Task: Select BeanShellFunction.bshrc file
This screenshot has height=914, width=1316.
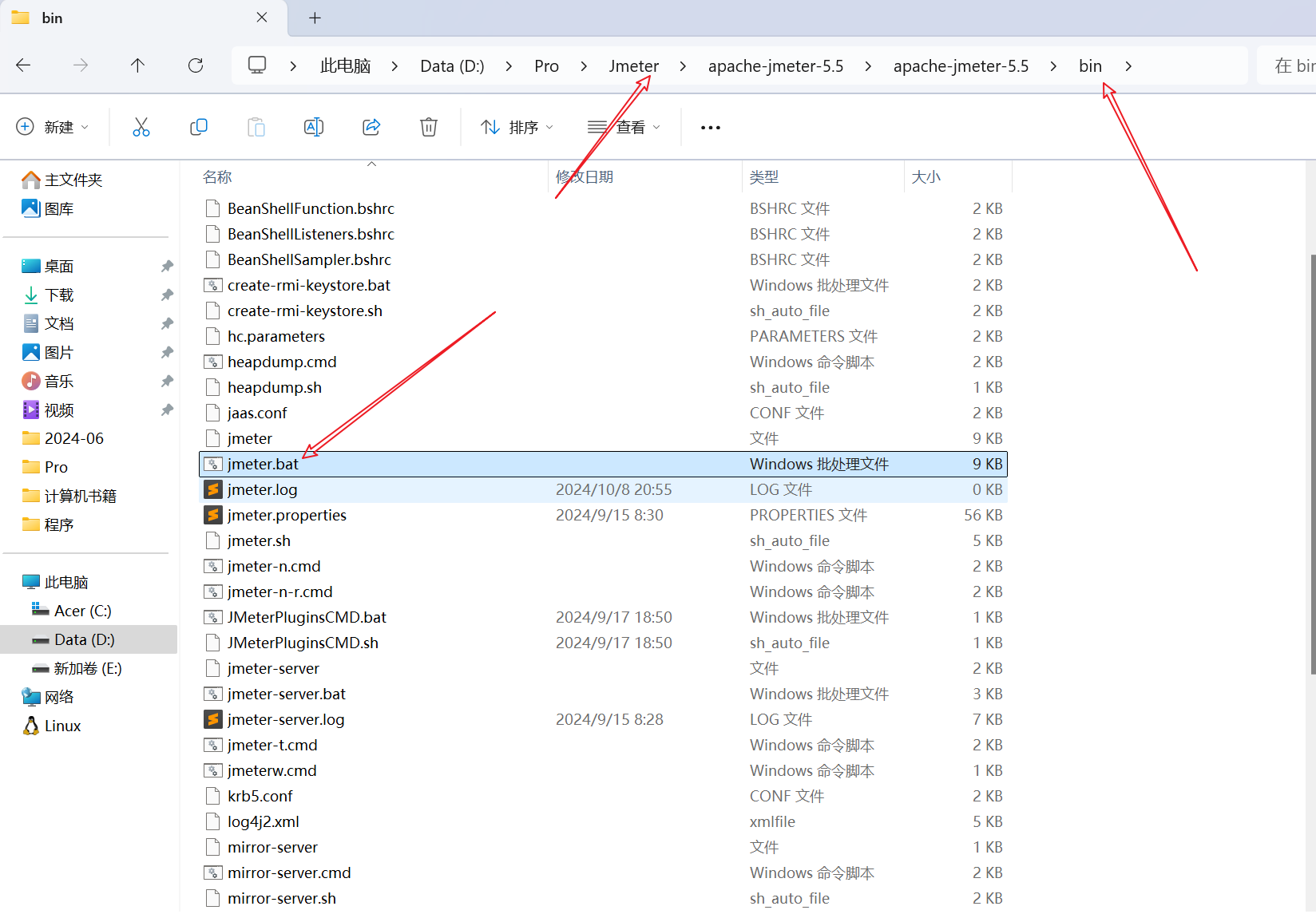Action: (603, 208)
